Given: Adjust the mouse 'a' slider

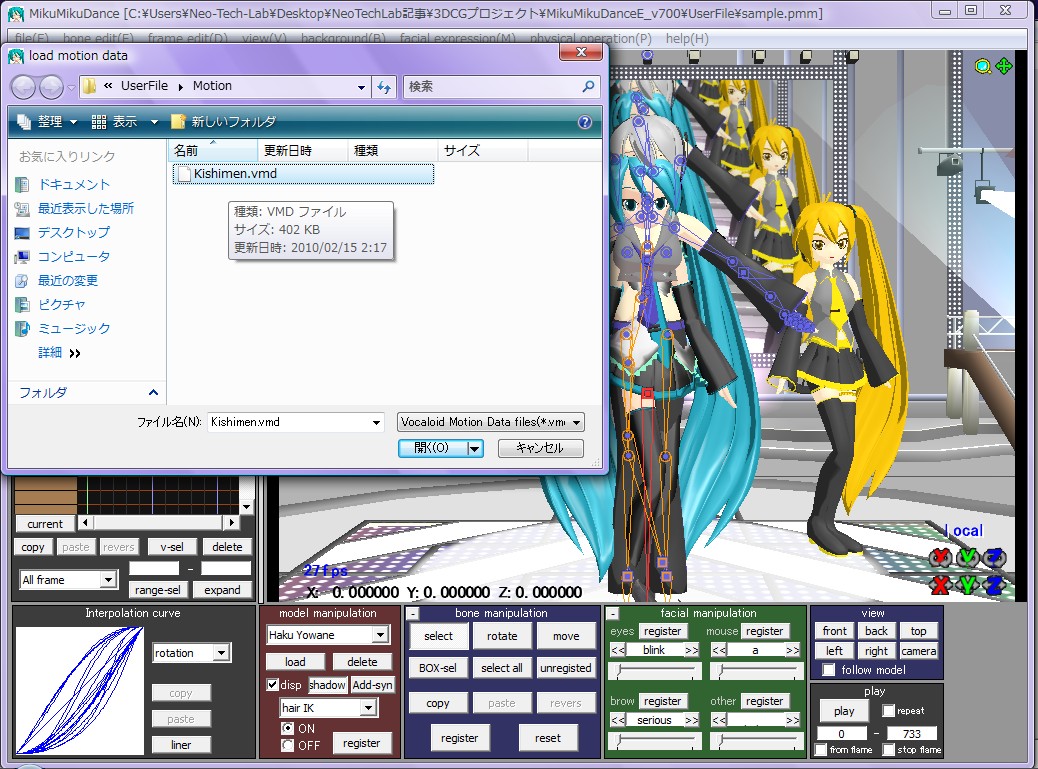Looking at the screenshot, I should tap(757, 671).
